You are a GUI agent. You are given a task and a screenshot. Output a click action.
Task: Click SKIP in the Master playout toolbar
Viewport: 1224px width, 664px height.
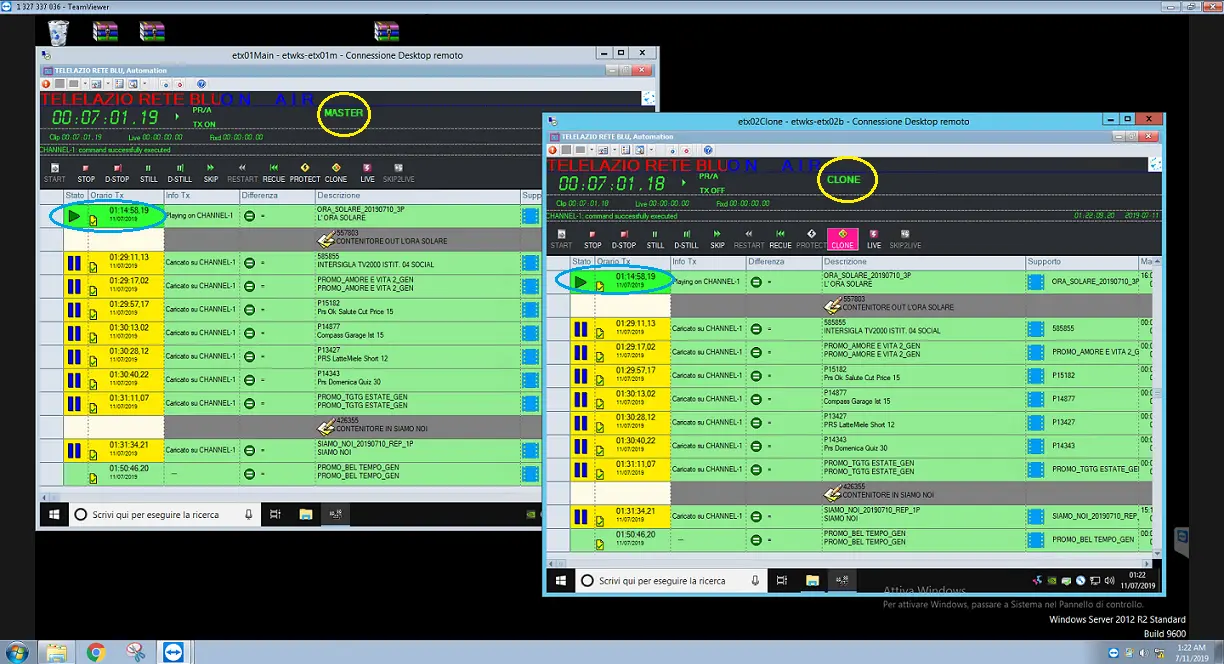coord(211,172)
